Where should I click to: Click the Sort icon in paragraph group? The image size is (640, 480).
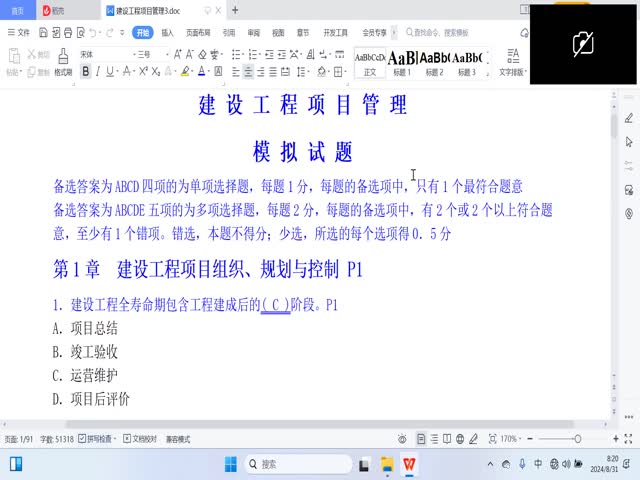click(x=311, y=54)
